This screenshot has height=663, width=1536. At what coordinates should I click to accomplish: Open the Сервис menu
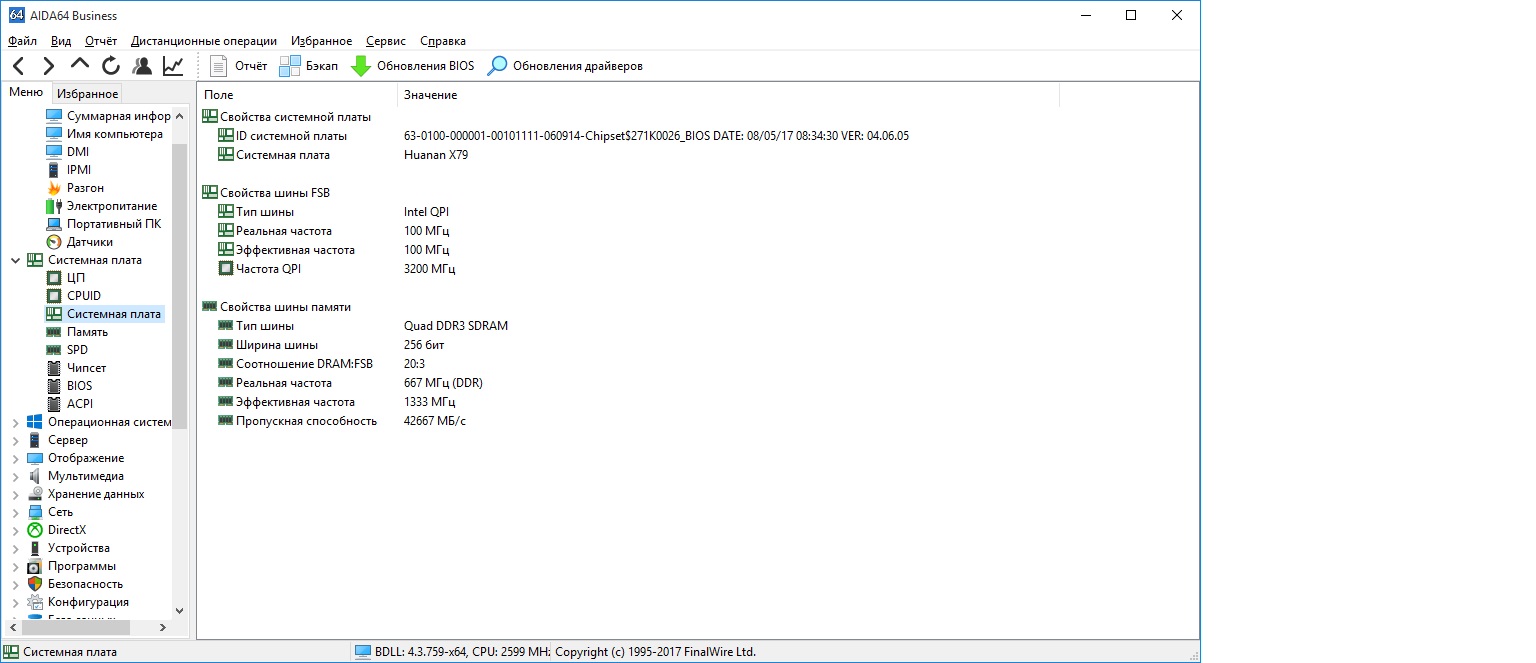coord(386,41)
